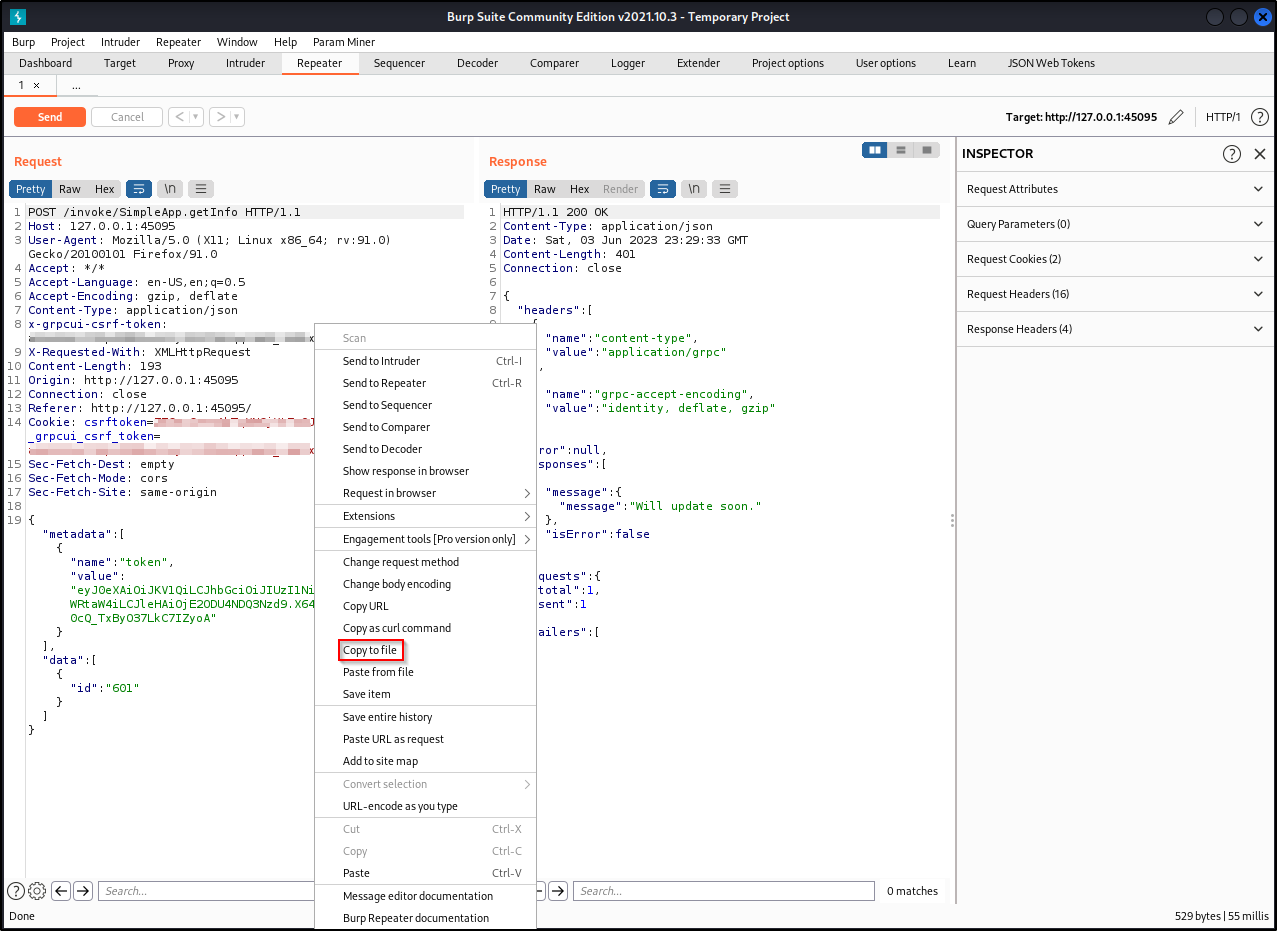Open the Intruder menu in menu bar
The height and width of the screenshot is (931, 1277).
point(120,42)
